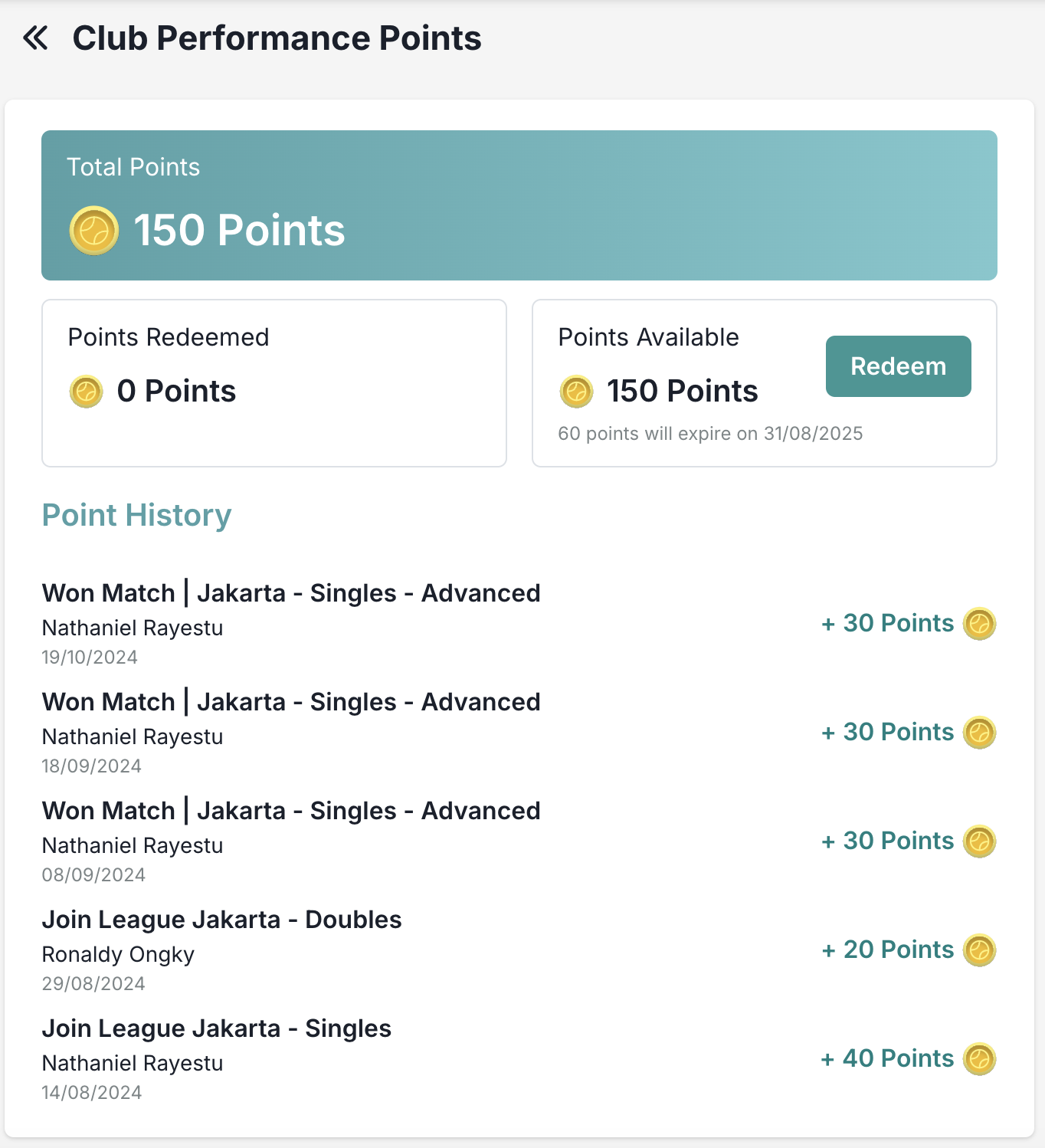
Task: Click the Club Performance Points title
Action: tap(277, 38)
